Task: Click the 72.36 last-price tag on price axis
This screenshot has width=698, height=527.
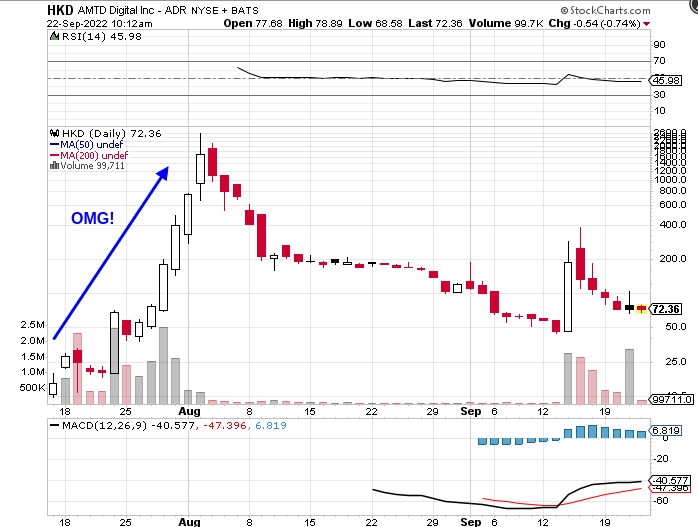Action: coord(666,309)
